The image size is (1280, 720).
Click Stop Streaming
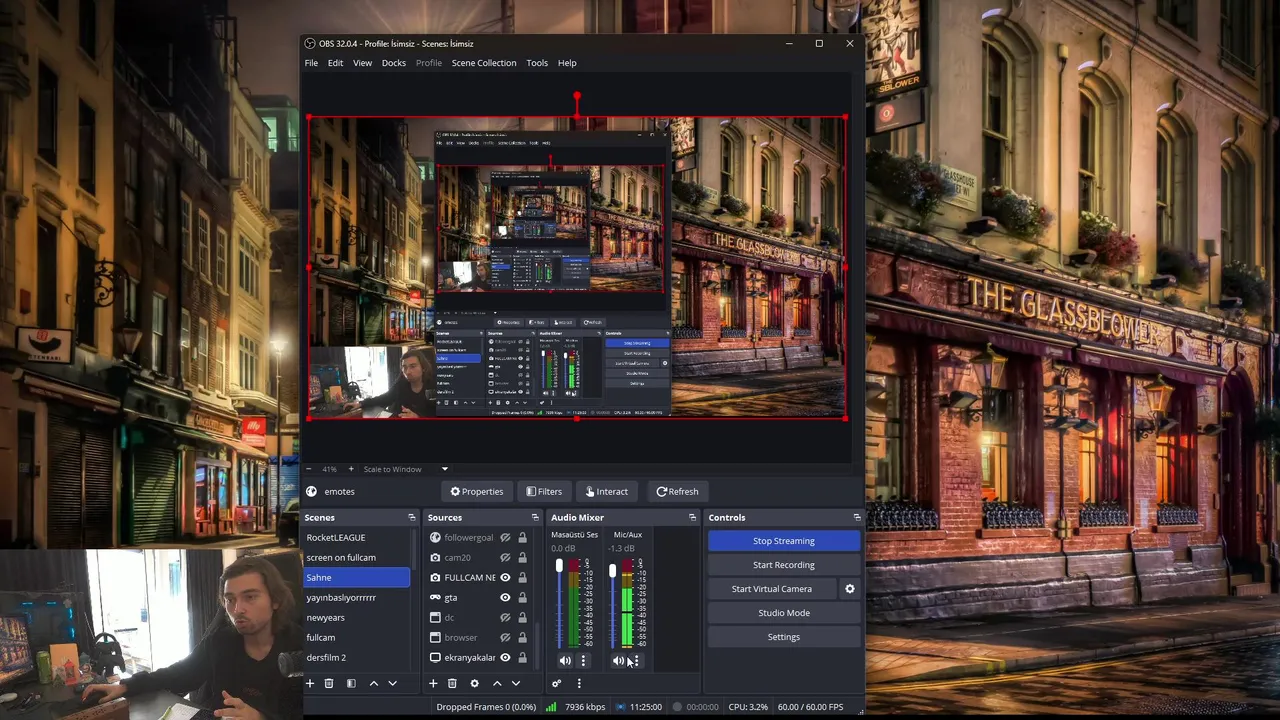[x=784, y=541]
